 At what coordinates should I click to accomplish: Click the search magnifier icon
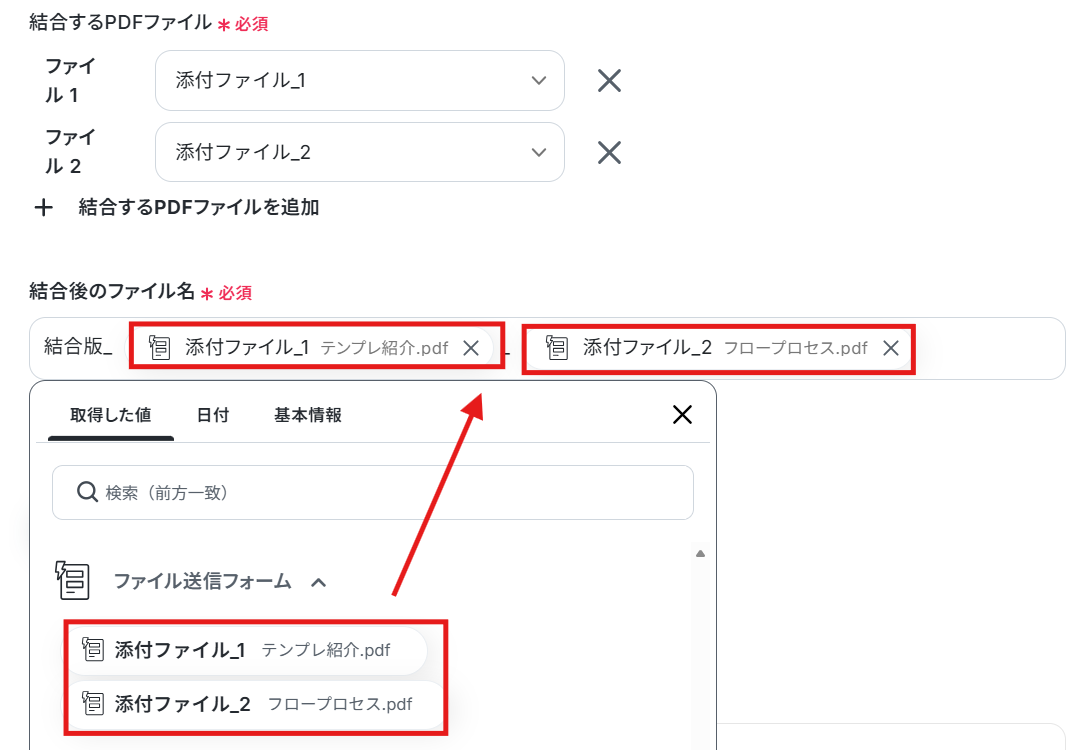pos(87,492)
